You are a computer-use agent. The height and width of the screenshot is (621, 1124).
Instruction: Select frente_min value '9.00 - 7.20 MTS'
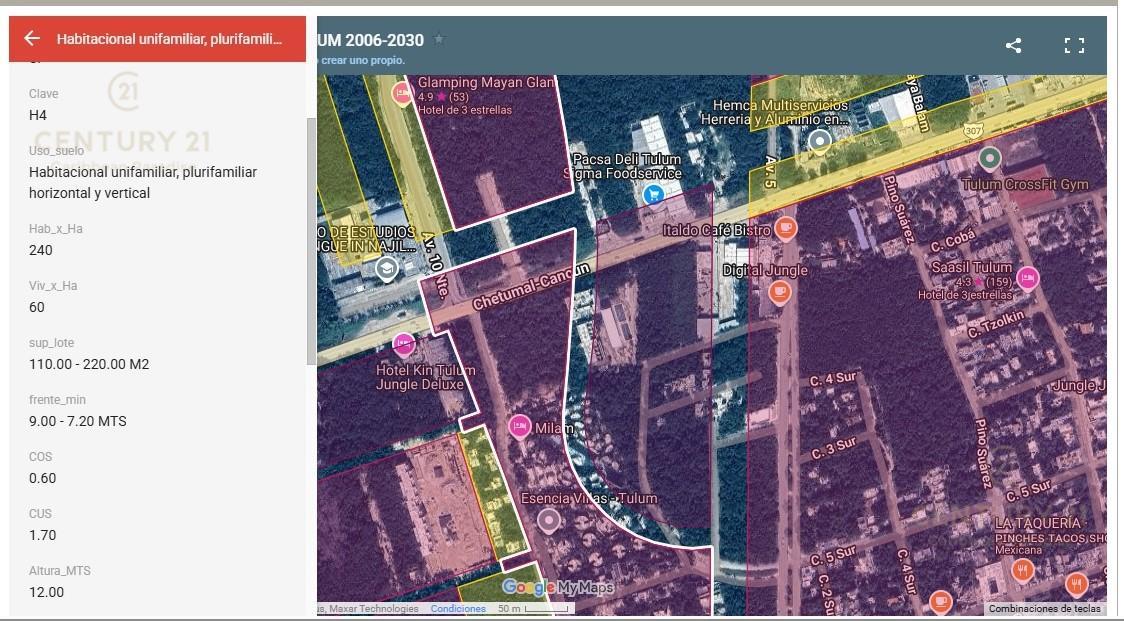point(77,422)
